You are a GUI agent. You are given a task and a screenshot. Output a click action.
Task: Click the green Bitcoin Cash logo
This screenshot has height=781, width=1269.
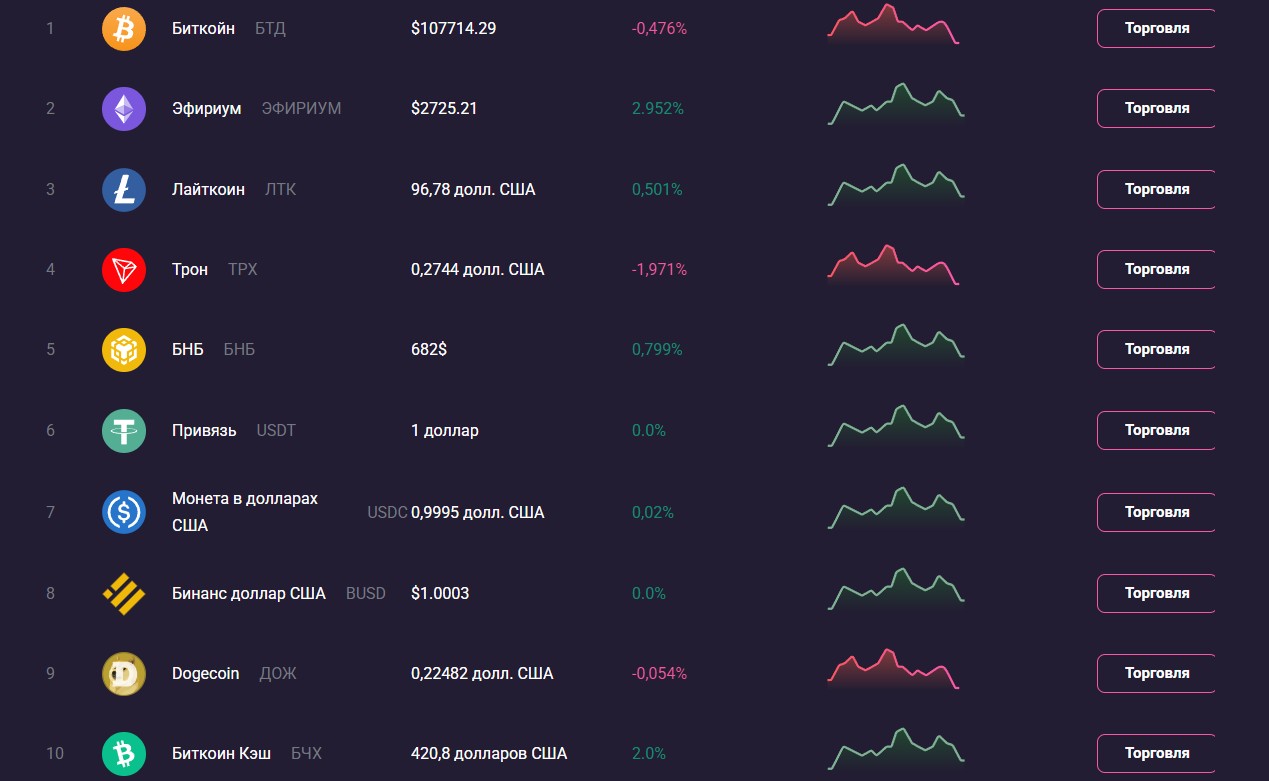[124, 753]
